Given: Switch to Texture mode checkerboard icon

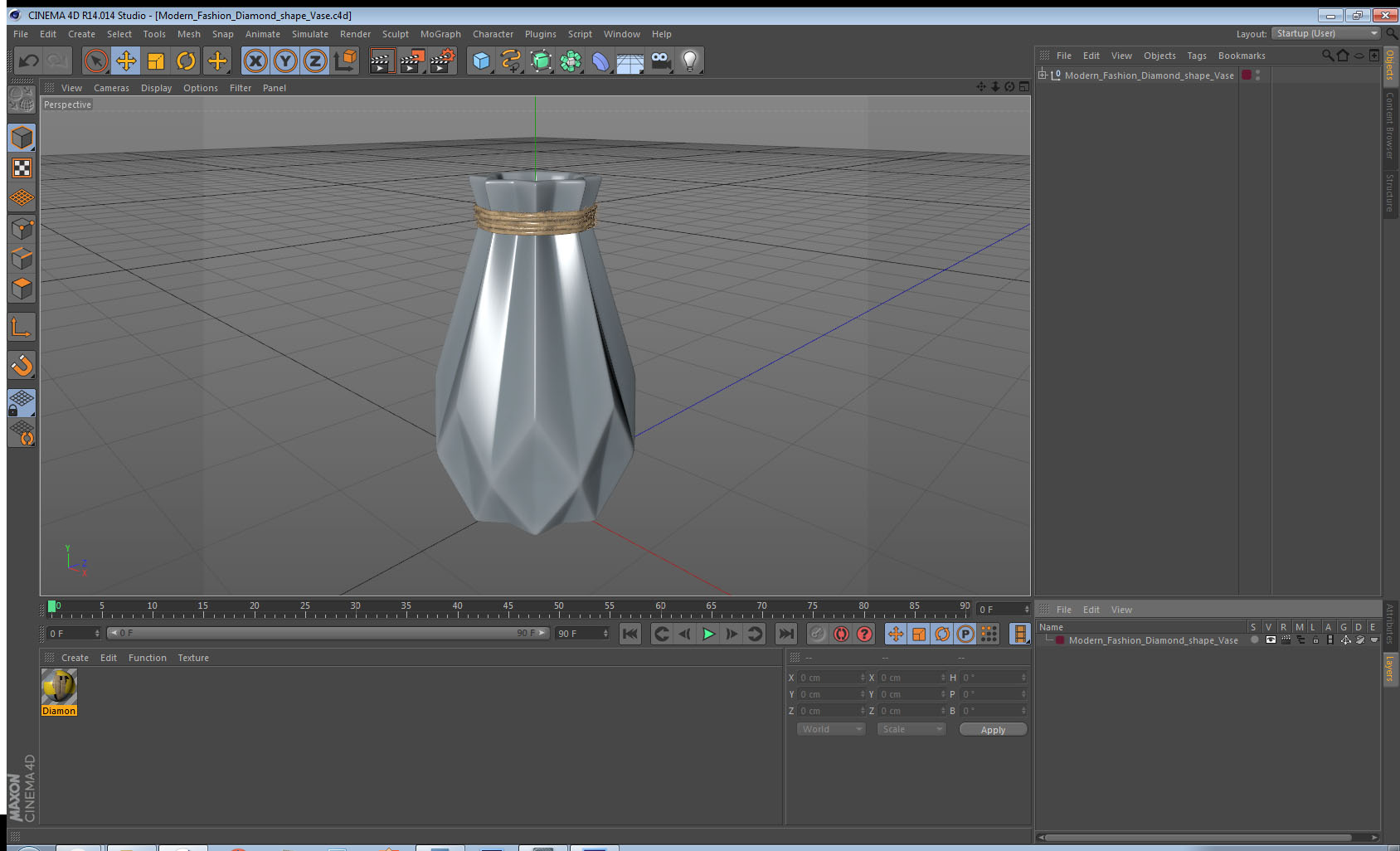Looking at the screenshot, I should coord(22,168).
